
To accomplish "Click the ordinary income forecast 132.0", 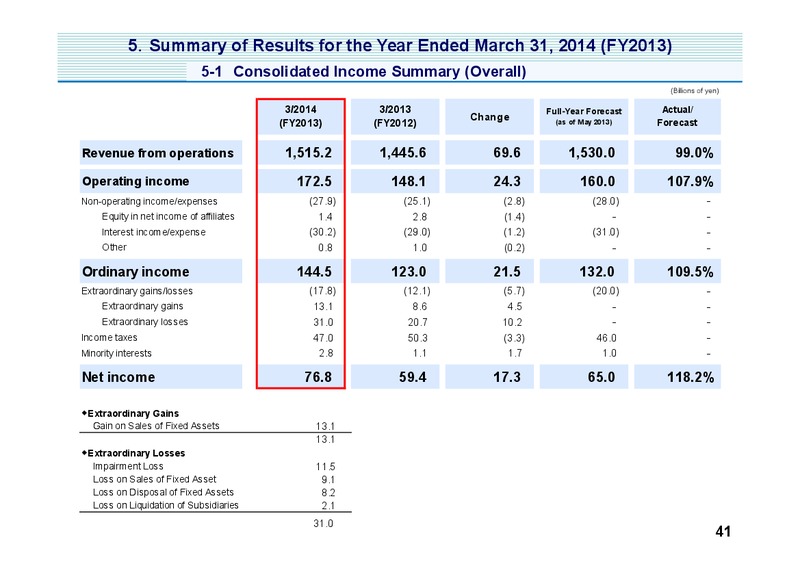I will 597,272.
